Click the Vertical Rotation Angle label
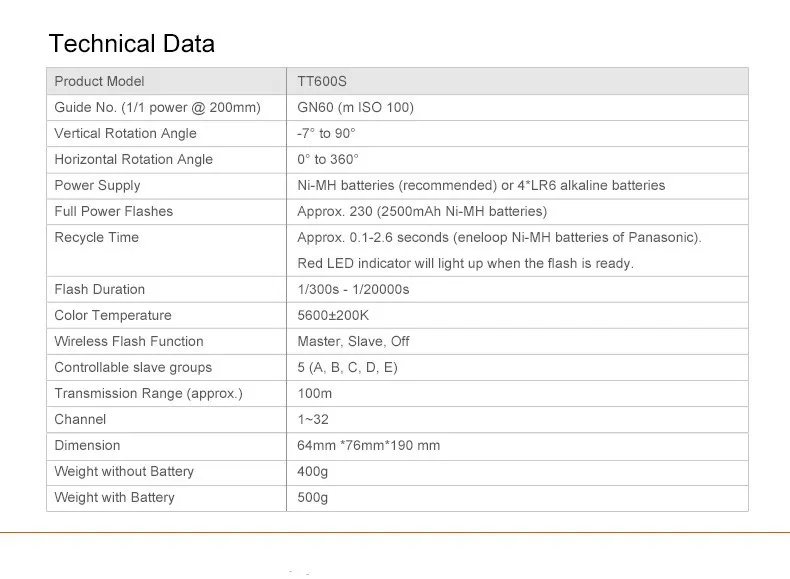 (125, 133)
